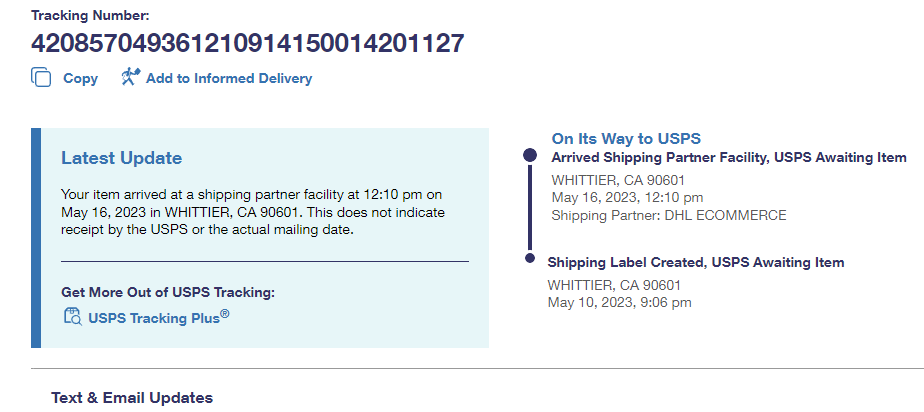924x412 pixels.
Task: Click the Shipping Label Created status title
Action: click(x=696, y=262)
